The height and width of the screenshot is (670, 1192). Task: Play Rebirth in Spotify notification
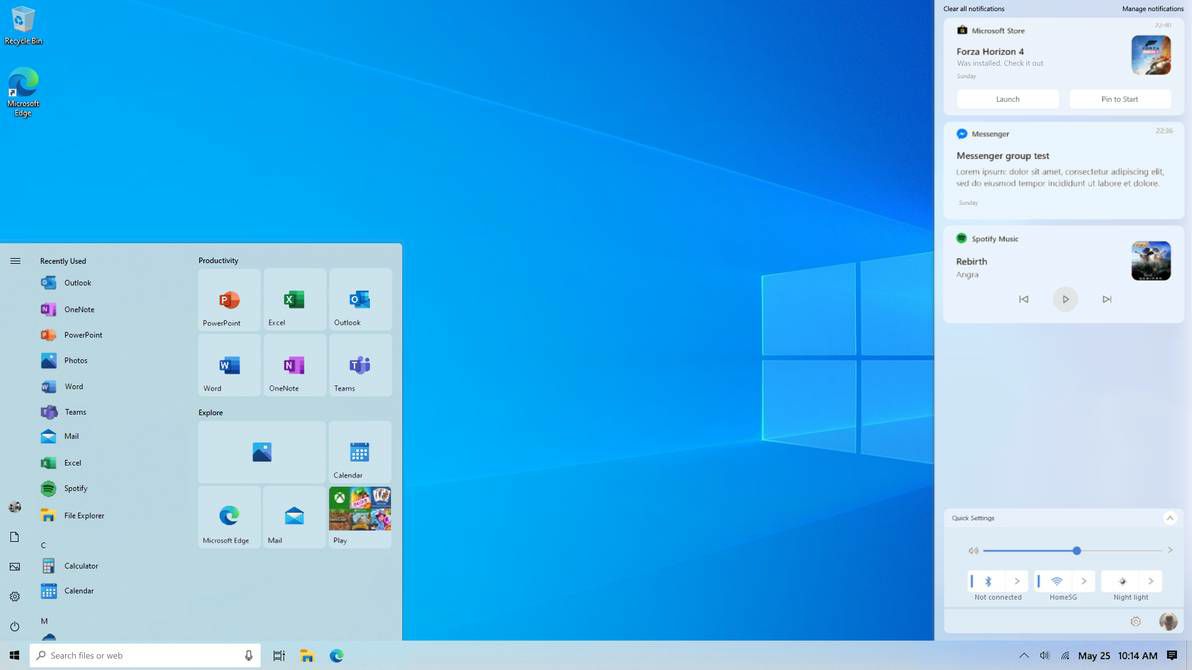coord(1065,300)
